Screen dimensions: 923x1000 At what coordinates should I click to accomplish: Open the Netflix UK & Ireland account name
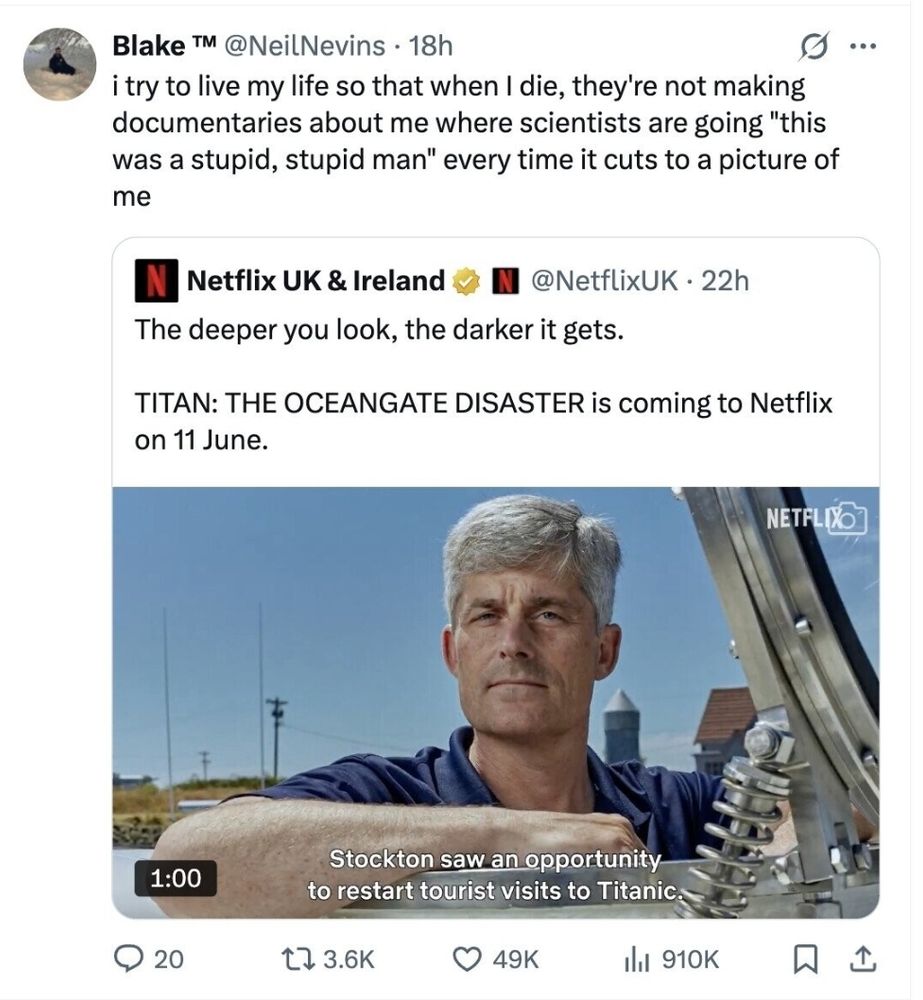coord(316,282)
